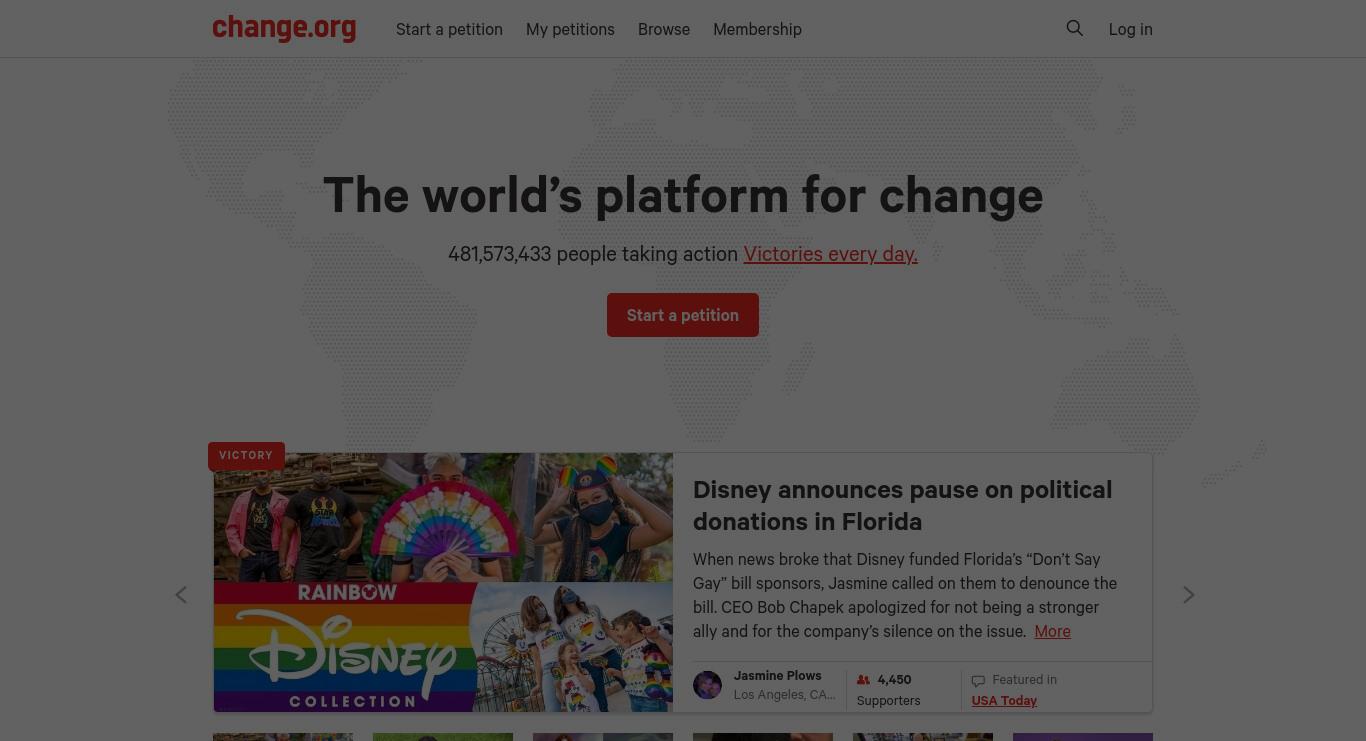The height and width of the screenshot is (741, 1366).
Task: Open the Membership page
Action: 757,29
